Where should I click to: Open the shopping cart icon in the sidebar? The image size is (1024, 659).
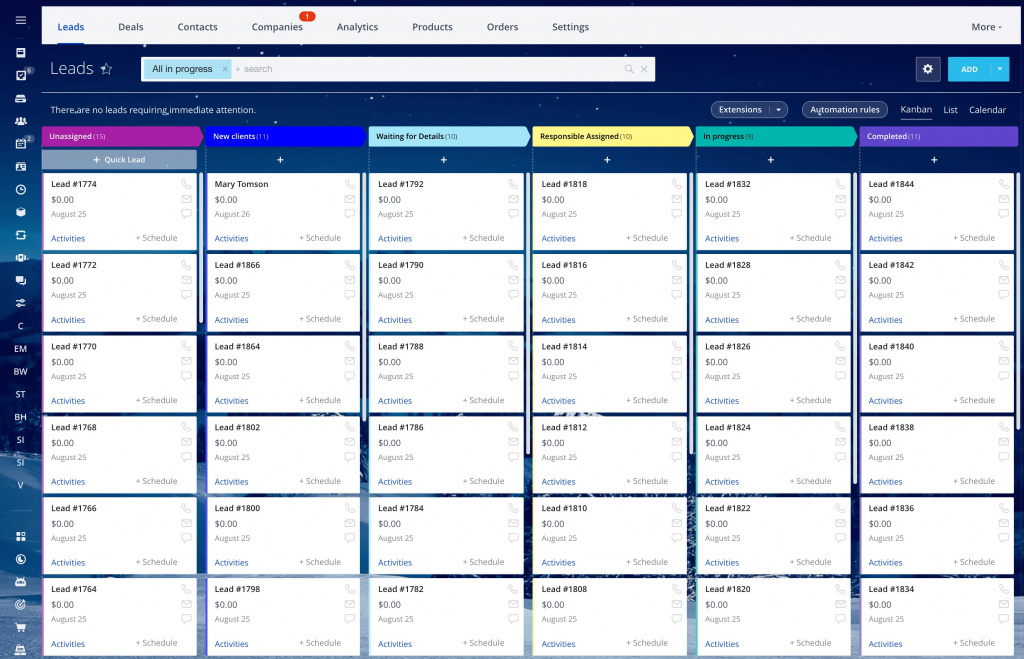(21, 628)
